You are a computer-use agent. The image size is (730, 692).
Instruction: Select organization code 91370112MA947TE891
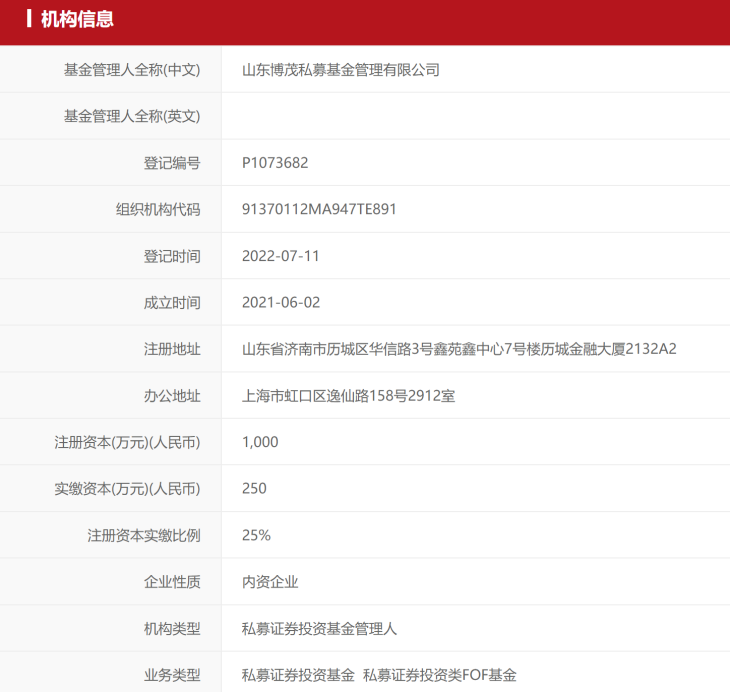point(319,209)
